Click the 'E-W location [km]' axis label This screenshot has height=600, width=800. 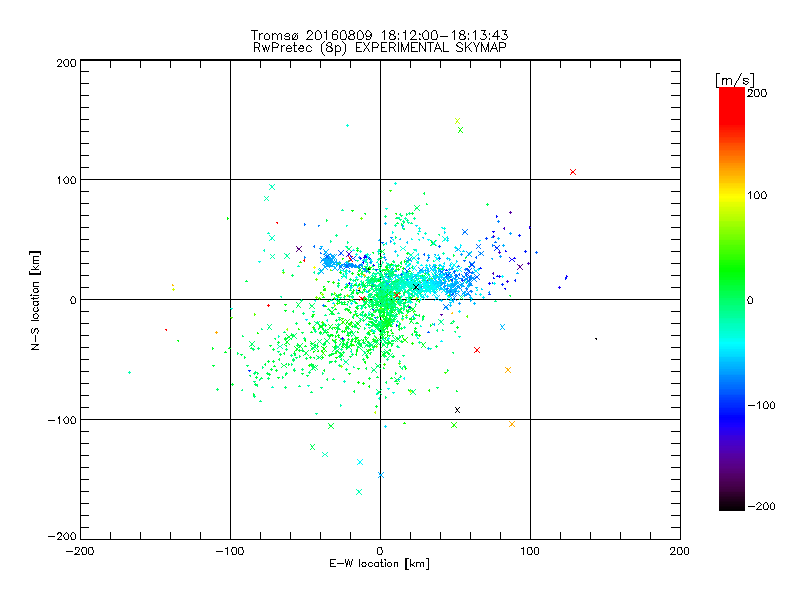click(x=379, y=563)
